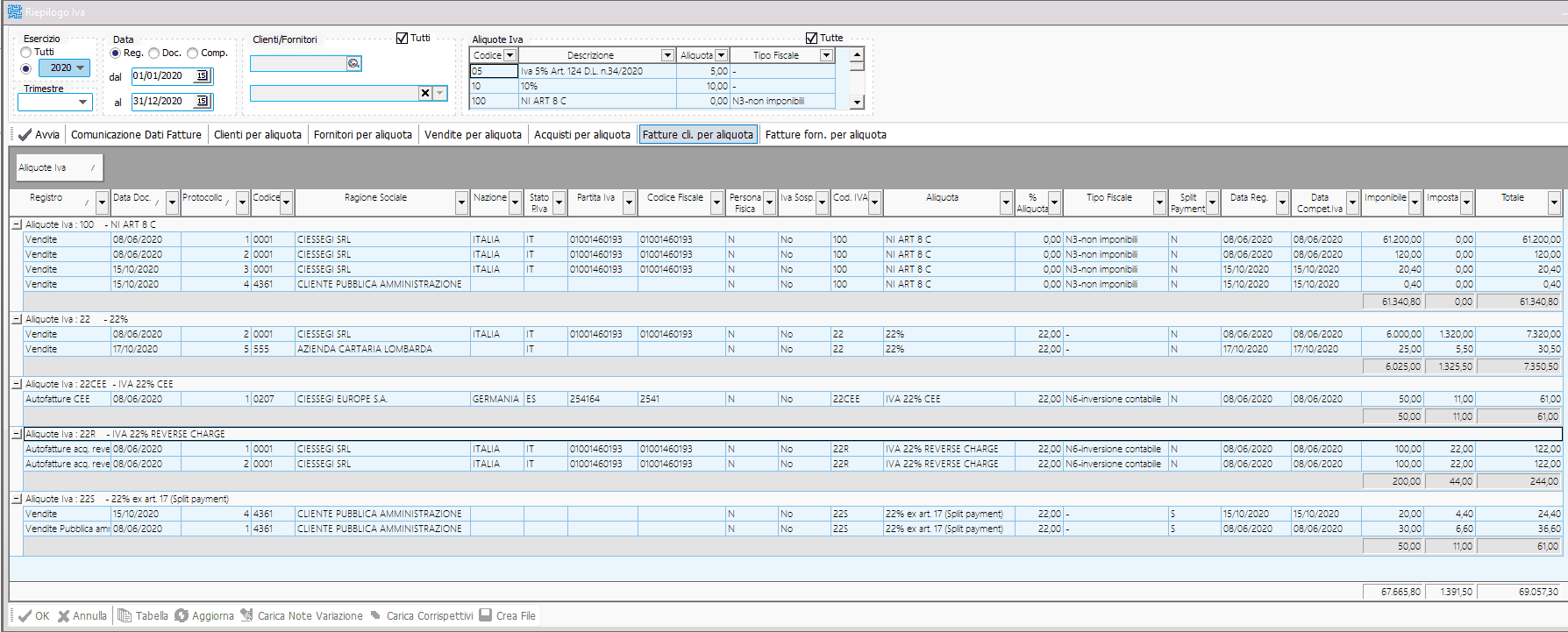Click the 'al' date field 31/12/2020
1568x632 pixels.
click(163, 102)
